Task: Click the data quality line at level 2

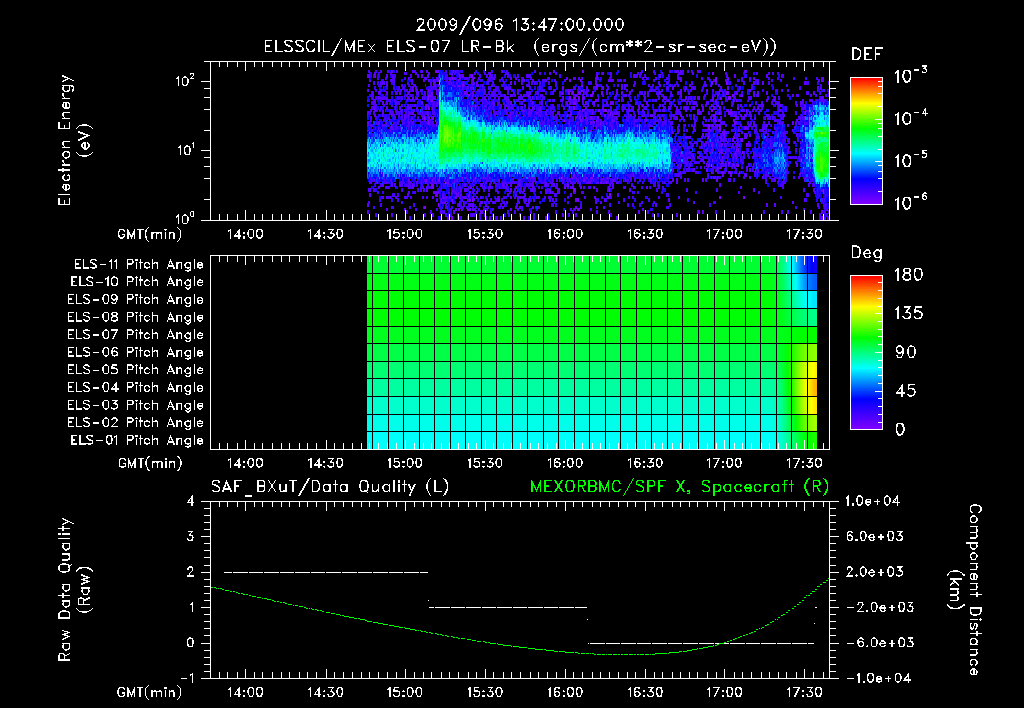Action: click(x=326, y=572)
